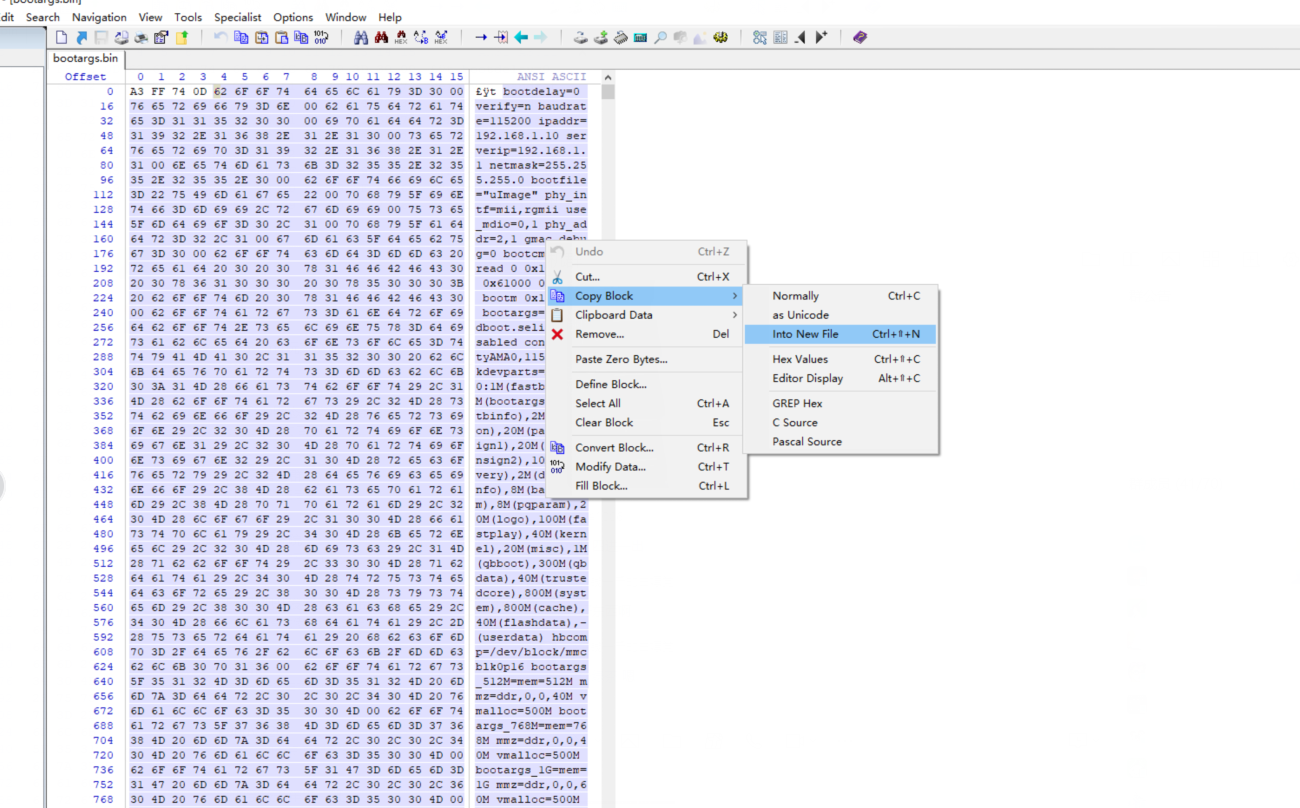Expand the Clipboard Data submenu entry

647,315
